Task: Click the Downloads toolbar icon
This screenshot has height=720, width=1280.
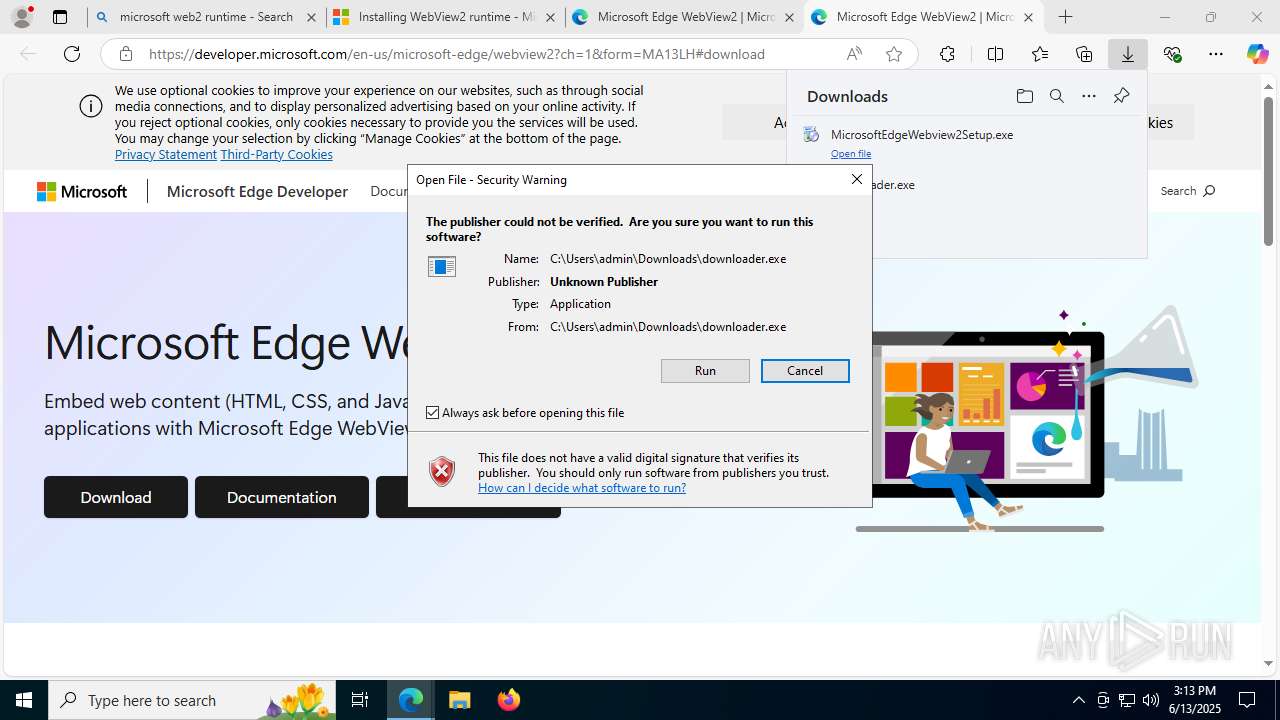Action: click(x=1128, y=54)
